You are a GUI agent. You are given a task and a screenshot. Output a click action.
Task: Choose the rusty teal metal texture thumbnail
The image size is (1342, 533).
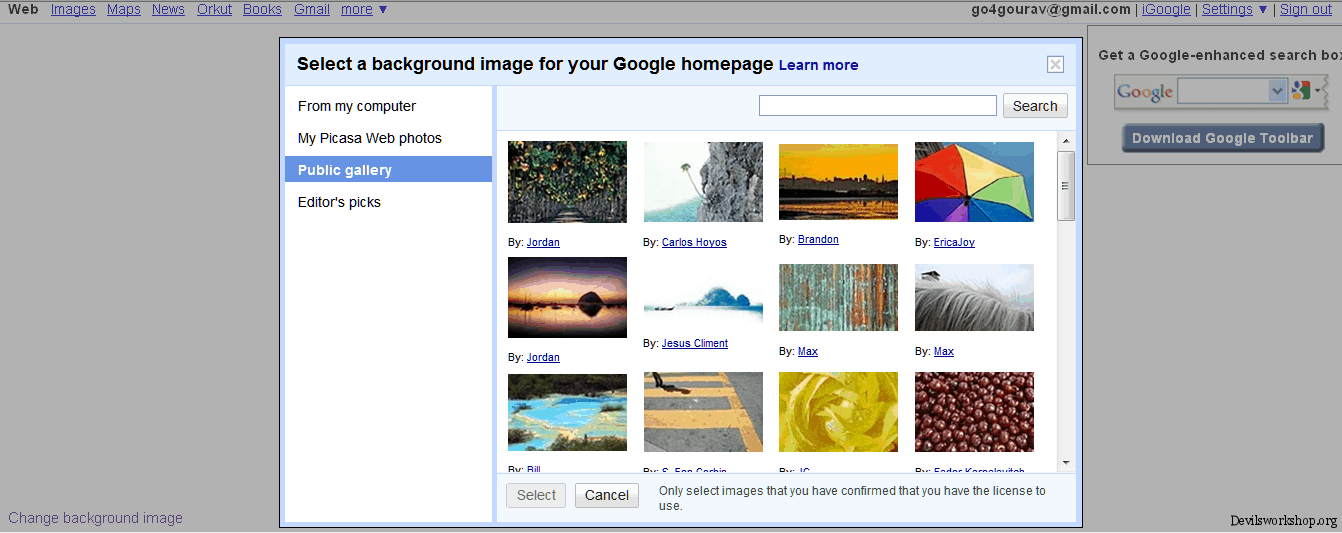click(x=838, y=297)
